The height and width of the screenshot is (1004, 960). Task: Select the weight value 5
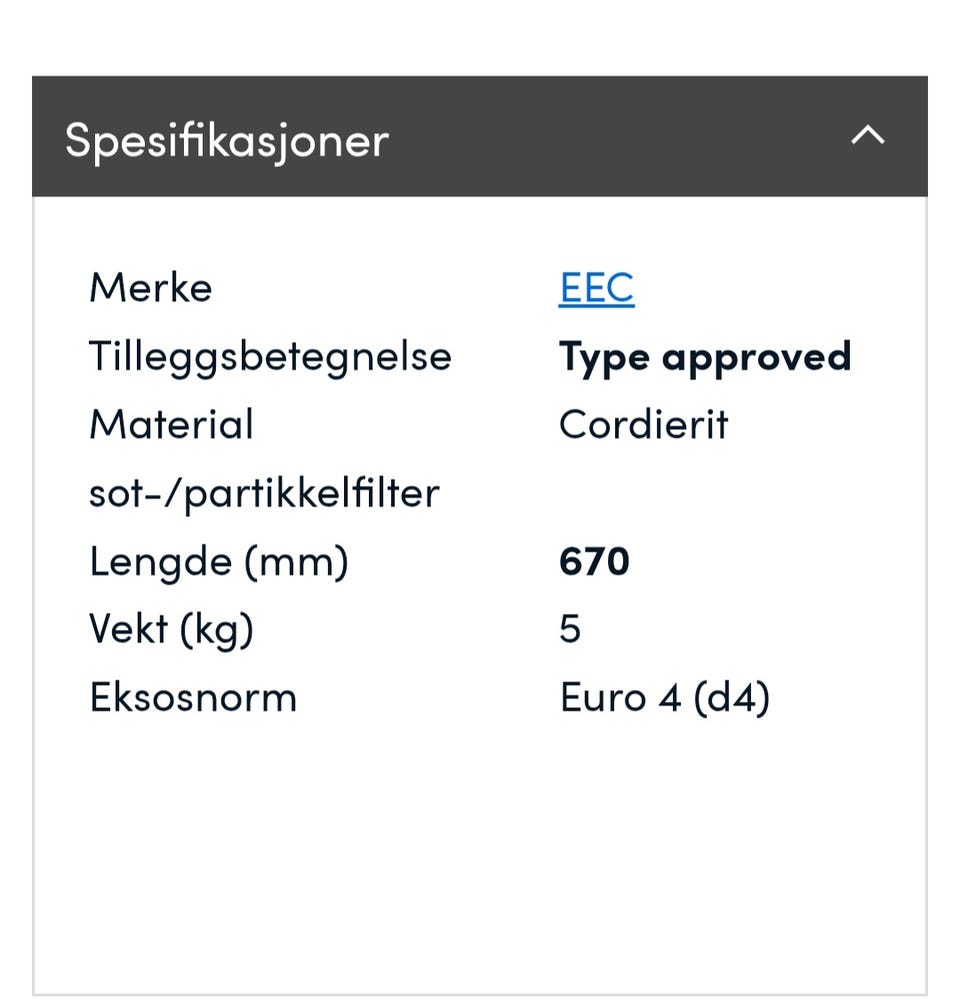570,629
